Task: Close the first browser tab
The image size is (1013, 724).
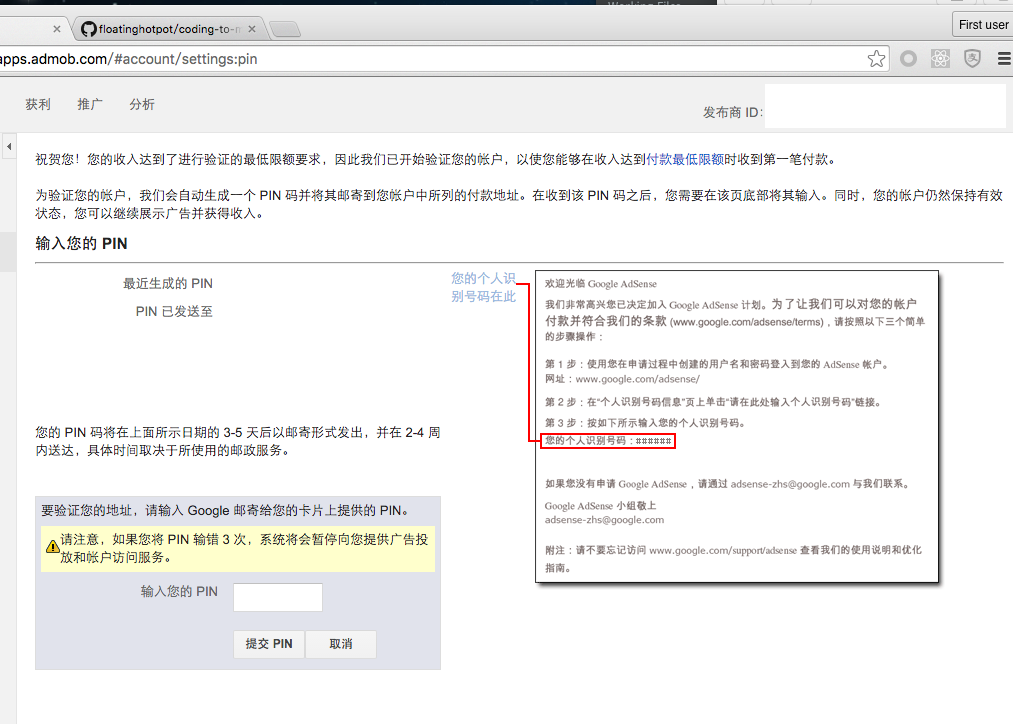Action: point(57,29)
